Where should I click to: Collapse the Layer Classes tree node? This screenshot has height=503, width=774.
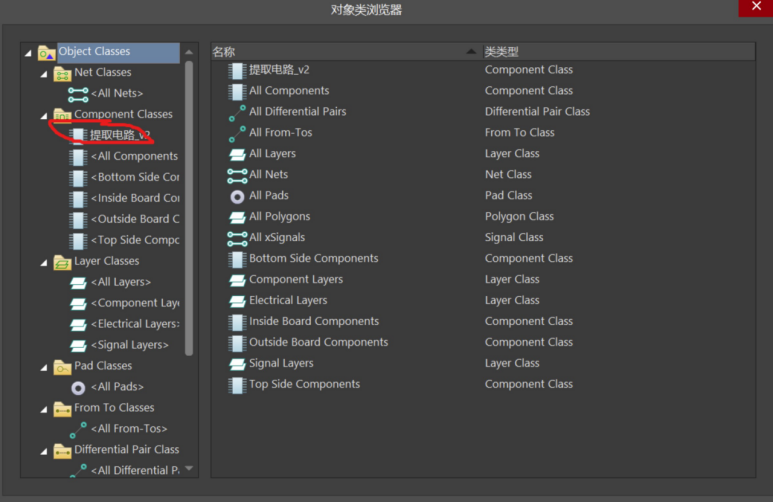43,263
